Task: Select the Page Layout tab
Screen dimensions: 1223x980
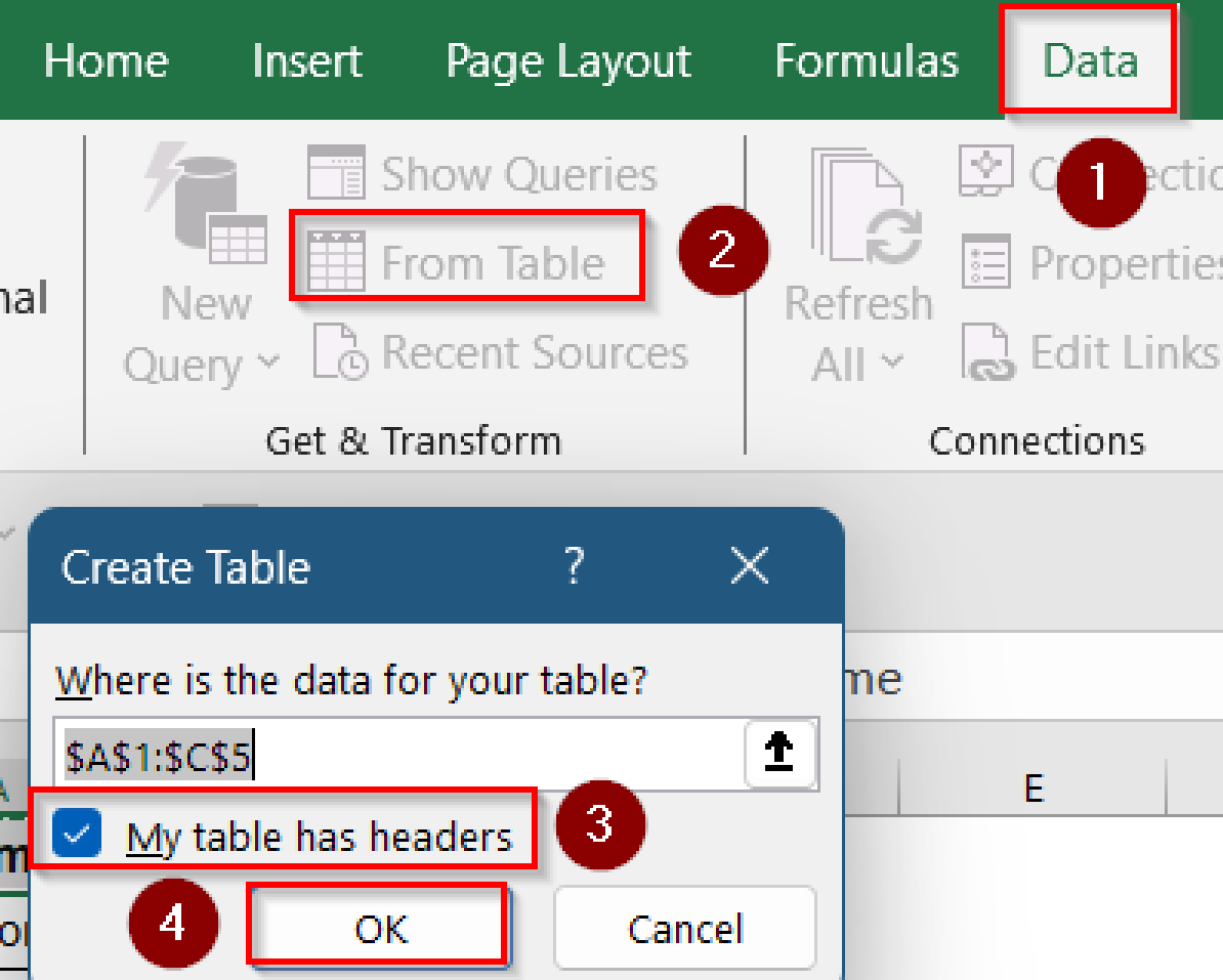Action: tap(569, 60)
